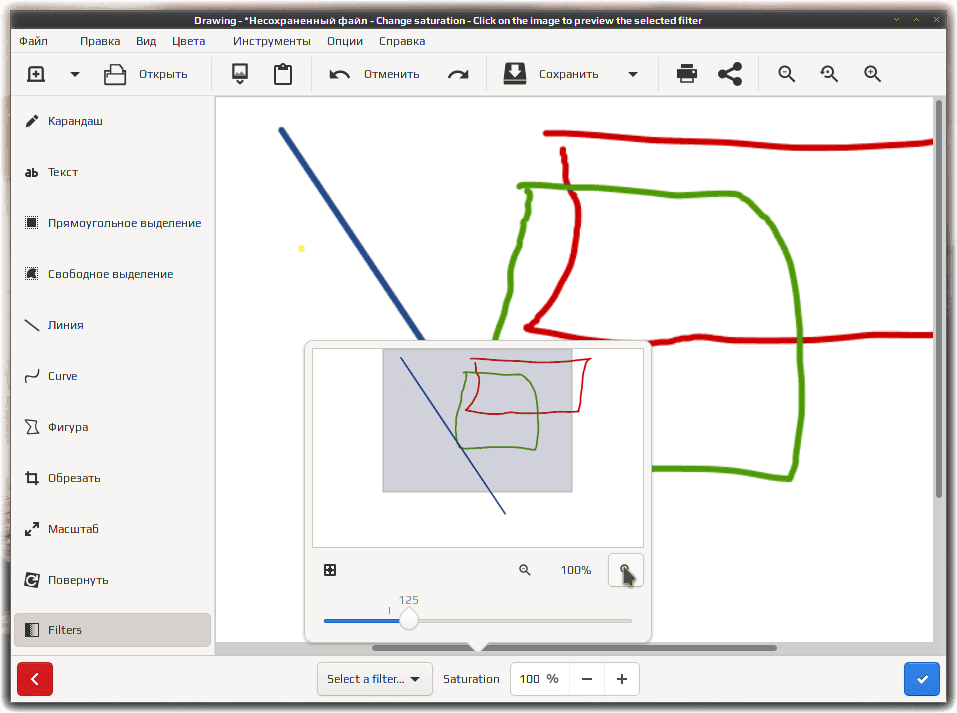Image resolution: width=957 pixels, height=713 pixels.
Task: Click the import image icon
Action: click(x=240, y=74)
